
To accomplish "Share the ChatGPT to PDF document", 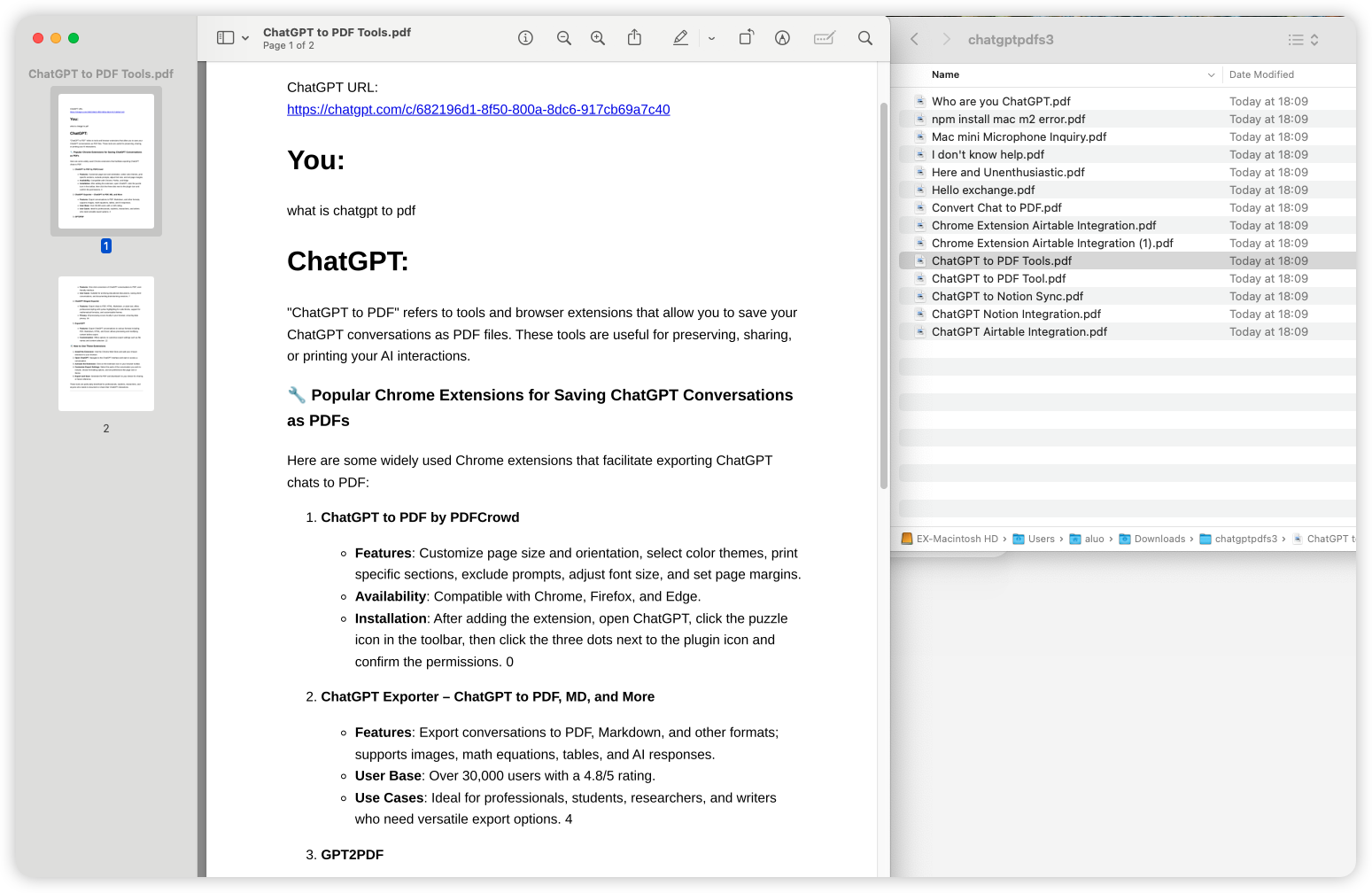I will [634, 37].
